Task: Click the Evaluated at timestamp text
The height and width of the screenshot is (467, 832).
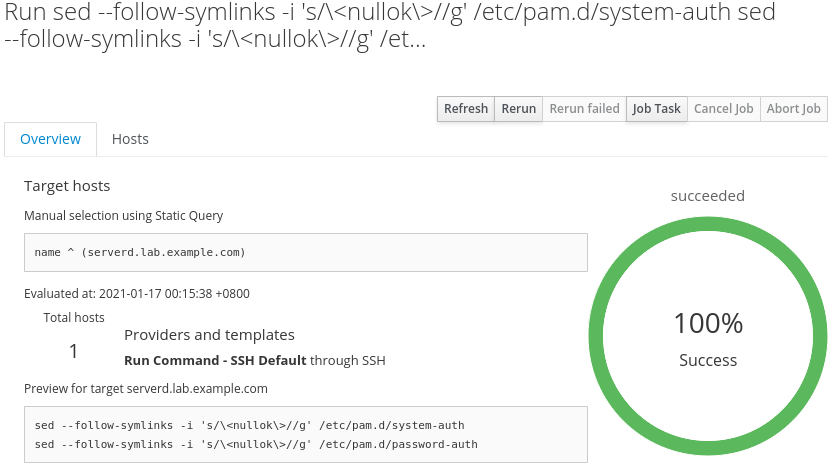Action: pos(137,294)
